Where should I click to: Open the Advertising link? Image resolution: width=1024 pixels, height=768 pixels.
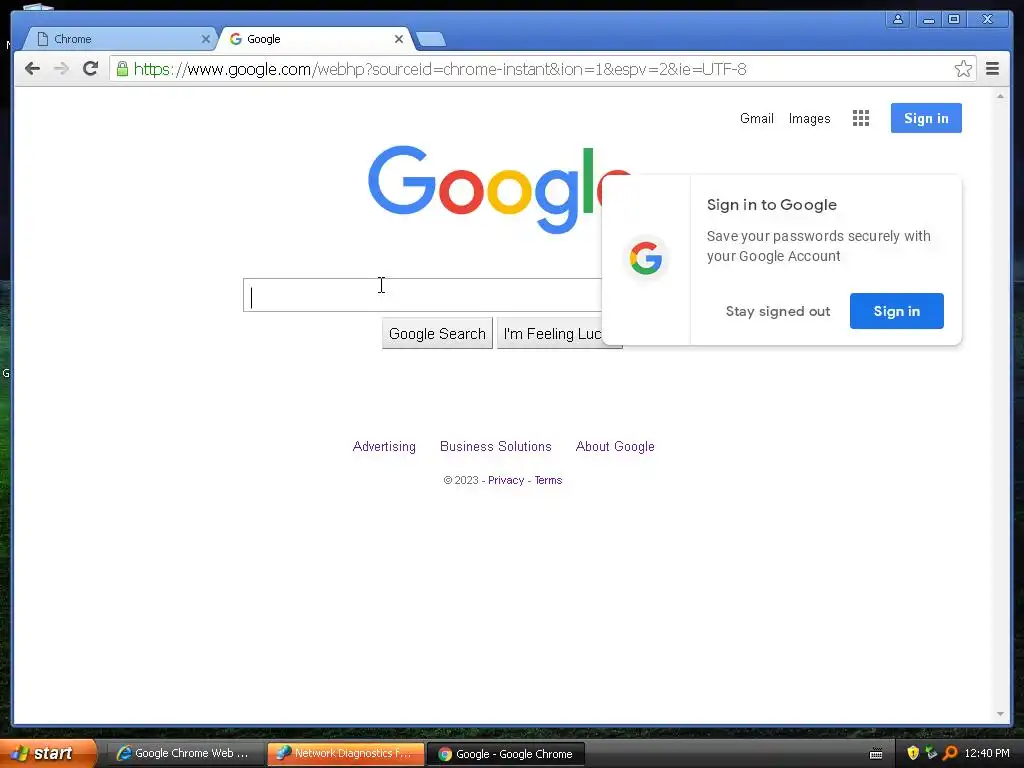384,447
